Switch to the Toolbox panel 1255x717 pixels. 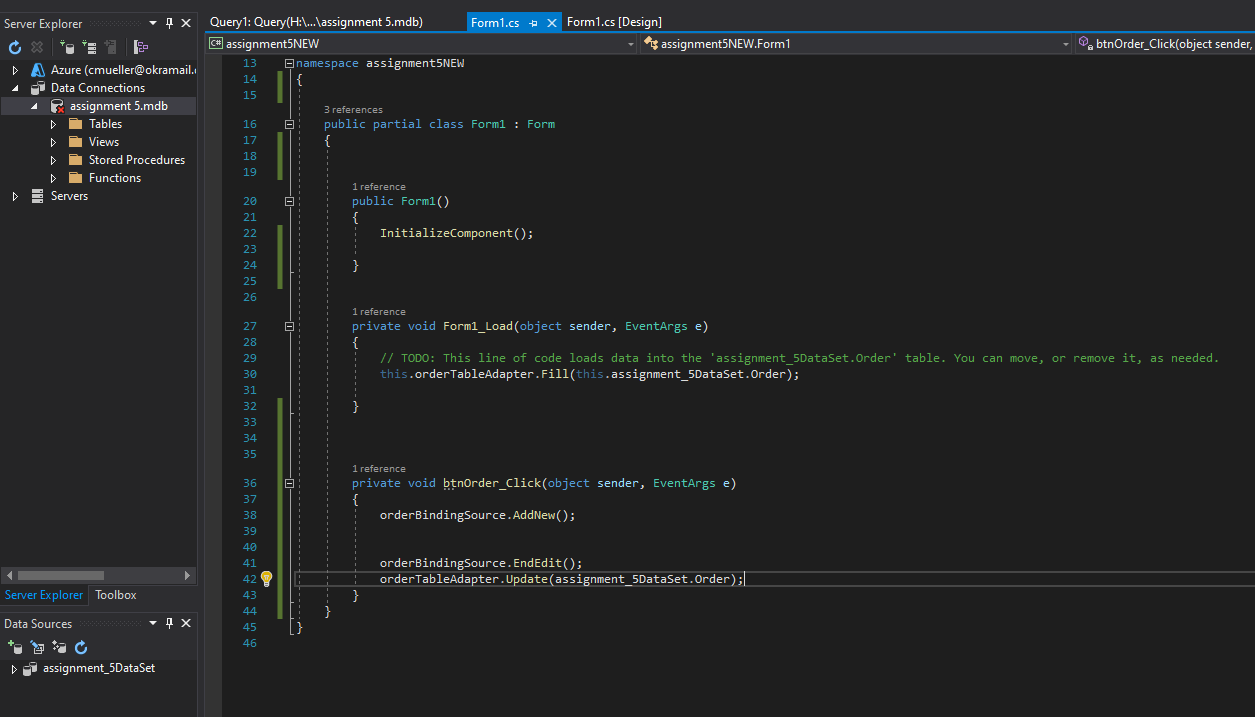(114, 595)
